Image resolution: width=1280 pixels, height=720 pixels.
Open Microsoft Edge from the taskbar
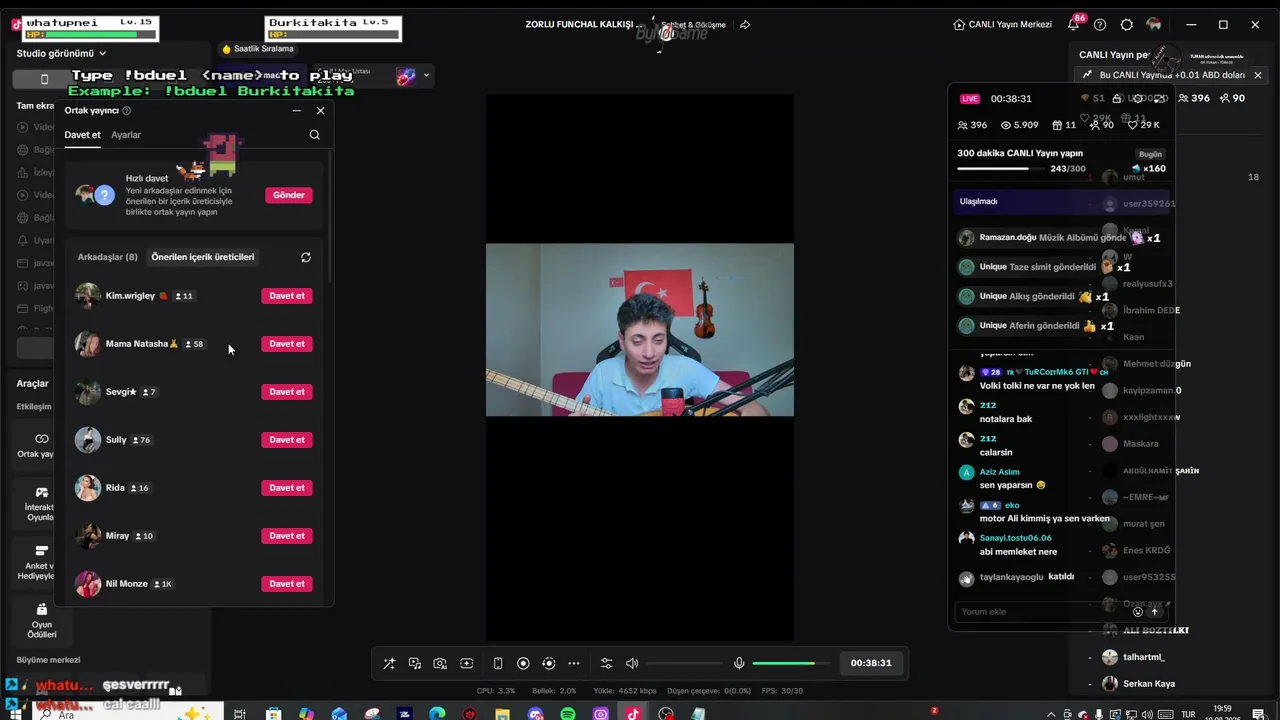tap(437, 714)
